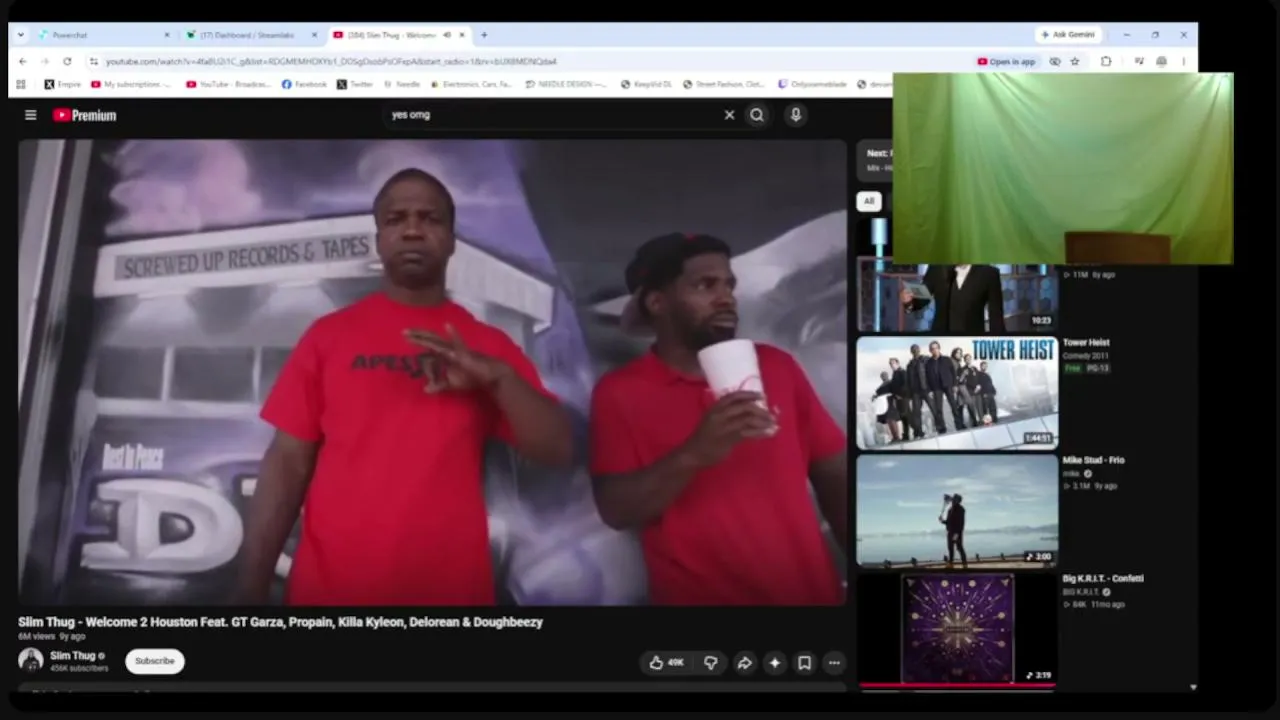Start voice search with the microphone
1280x720 pixels.
[796, 115]
